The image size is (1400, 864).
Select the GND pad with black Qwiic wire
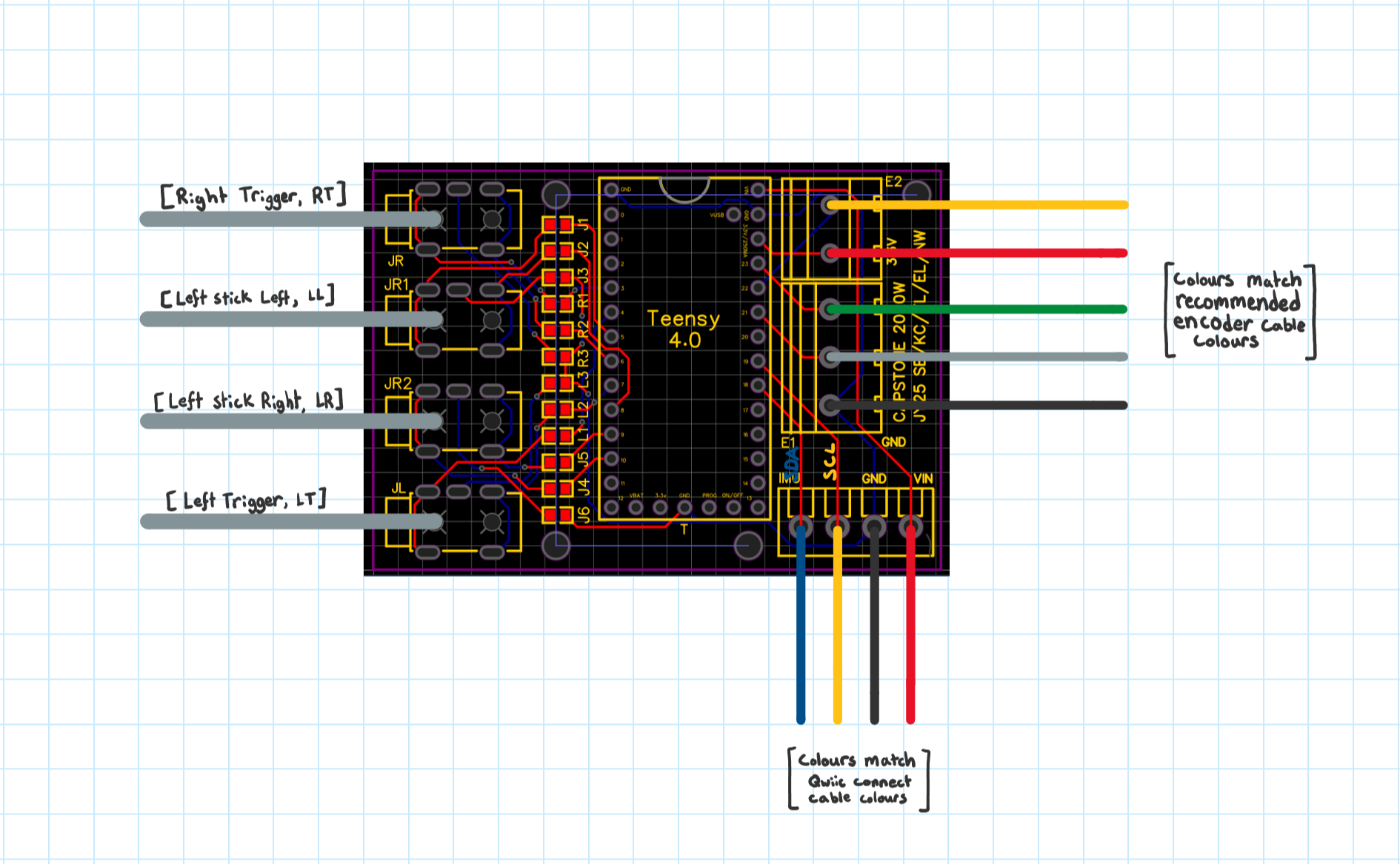[874, 527]
